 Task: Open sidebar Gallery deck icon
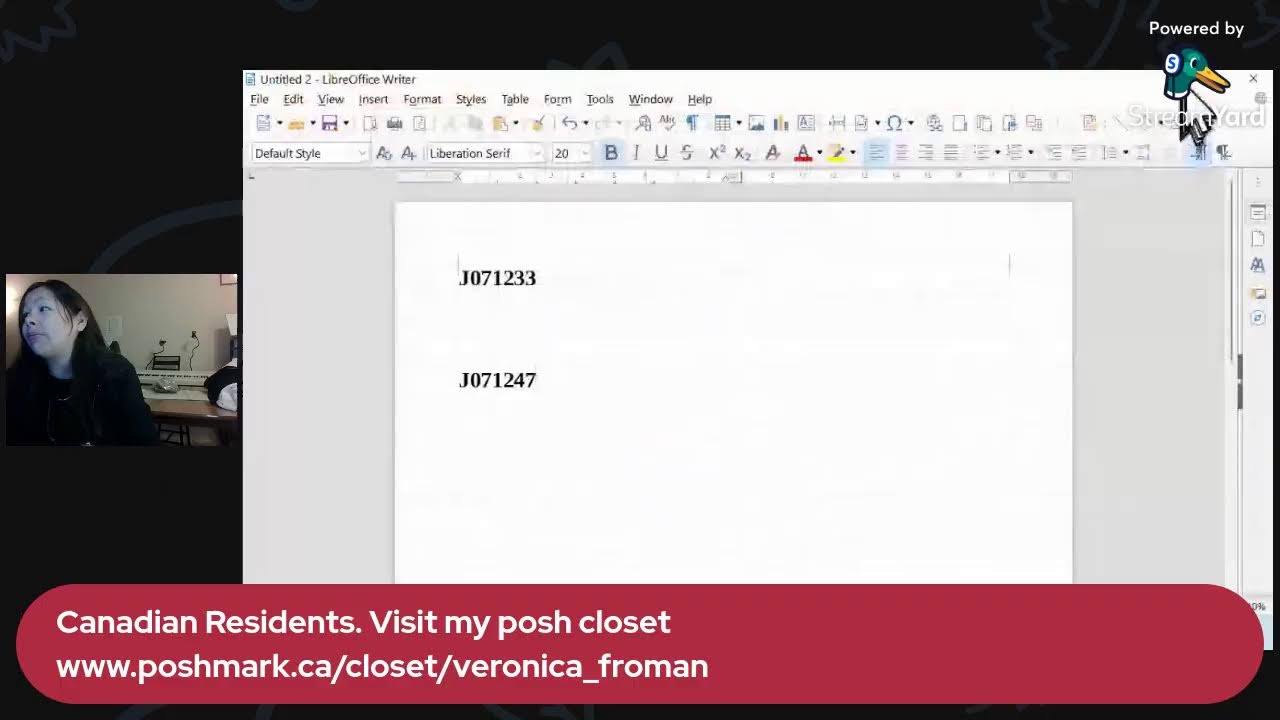1258,292
